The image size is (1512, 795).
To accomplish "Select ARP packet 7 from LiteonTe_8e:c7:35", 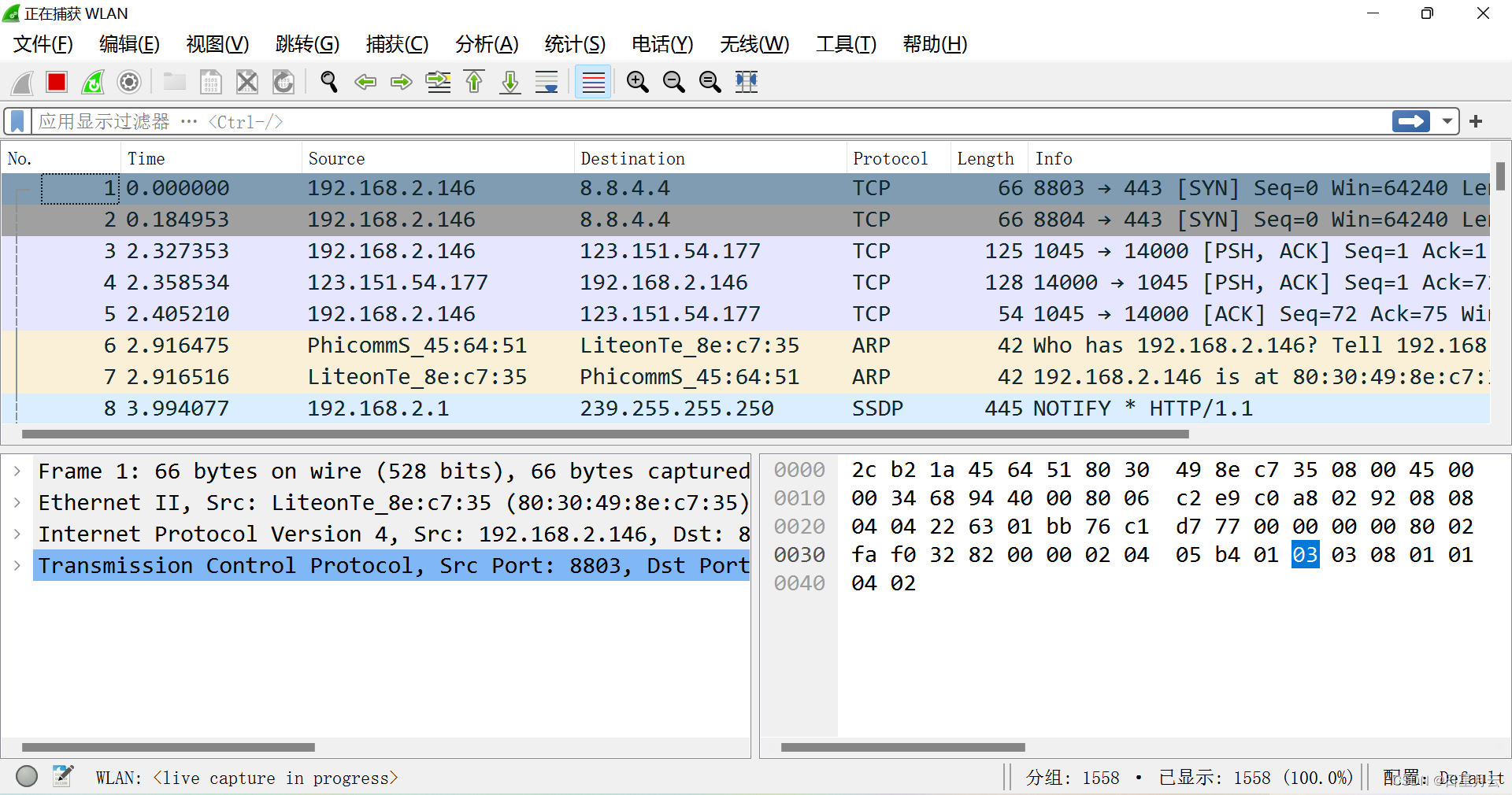I will (x=746, y=377).
